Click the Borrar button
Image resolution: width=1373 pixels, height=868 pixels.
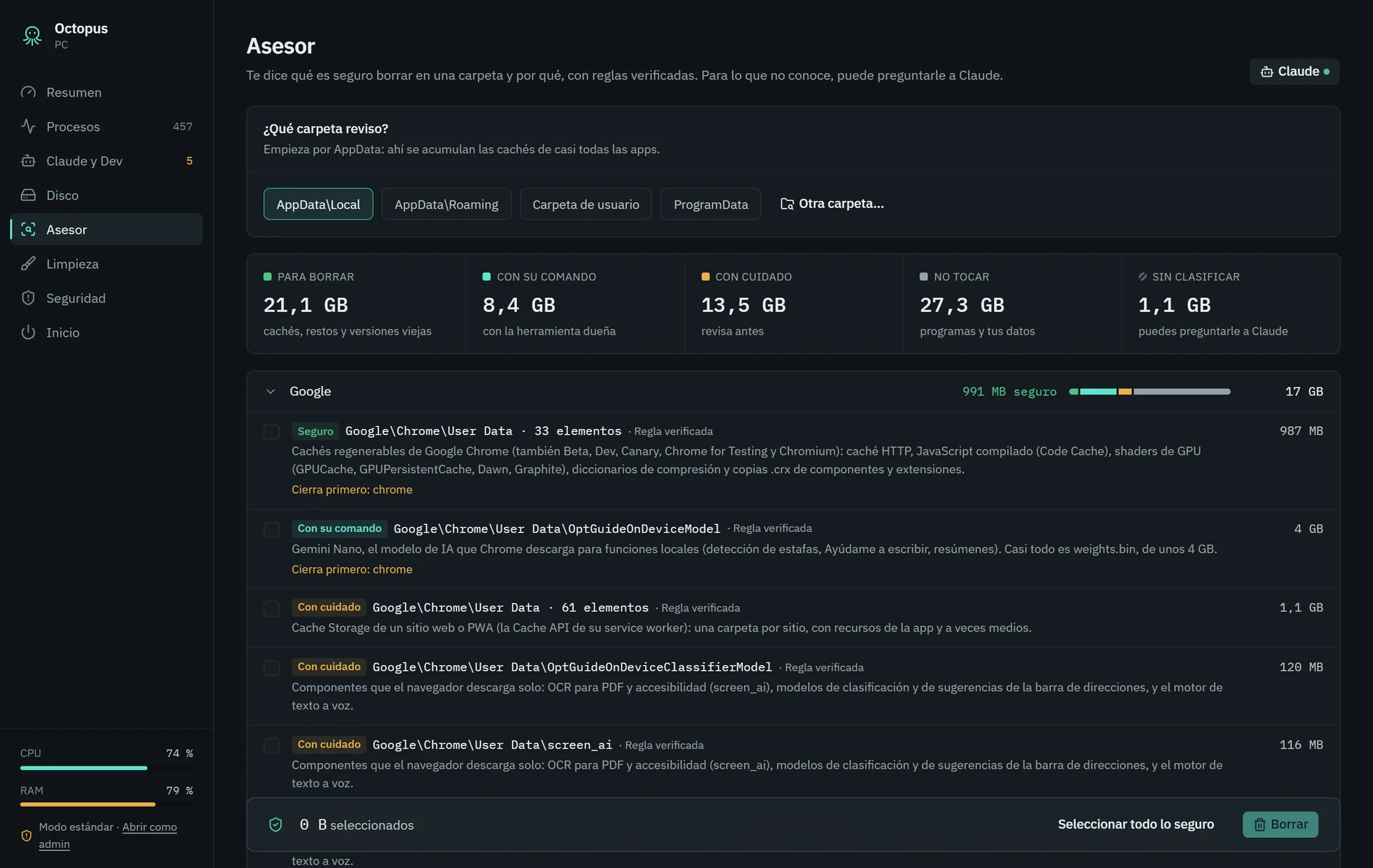coord(1280,824)
